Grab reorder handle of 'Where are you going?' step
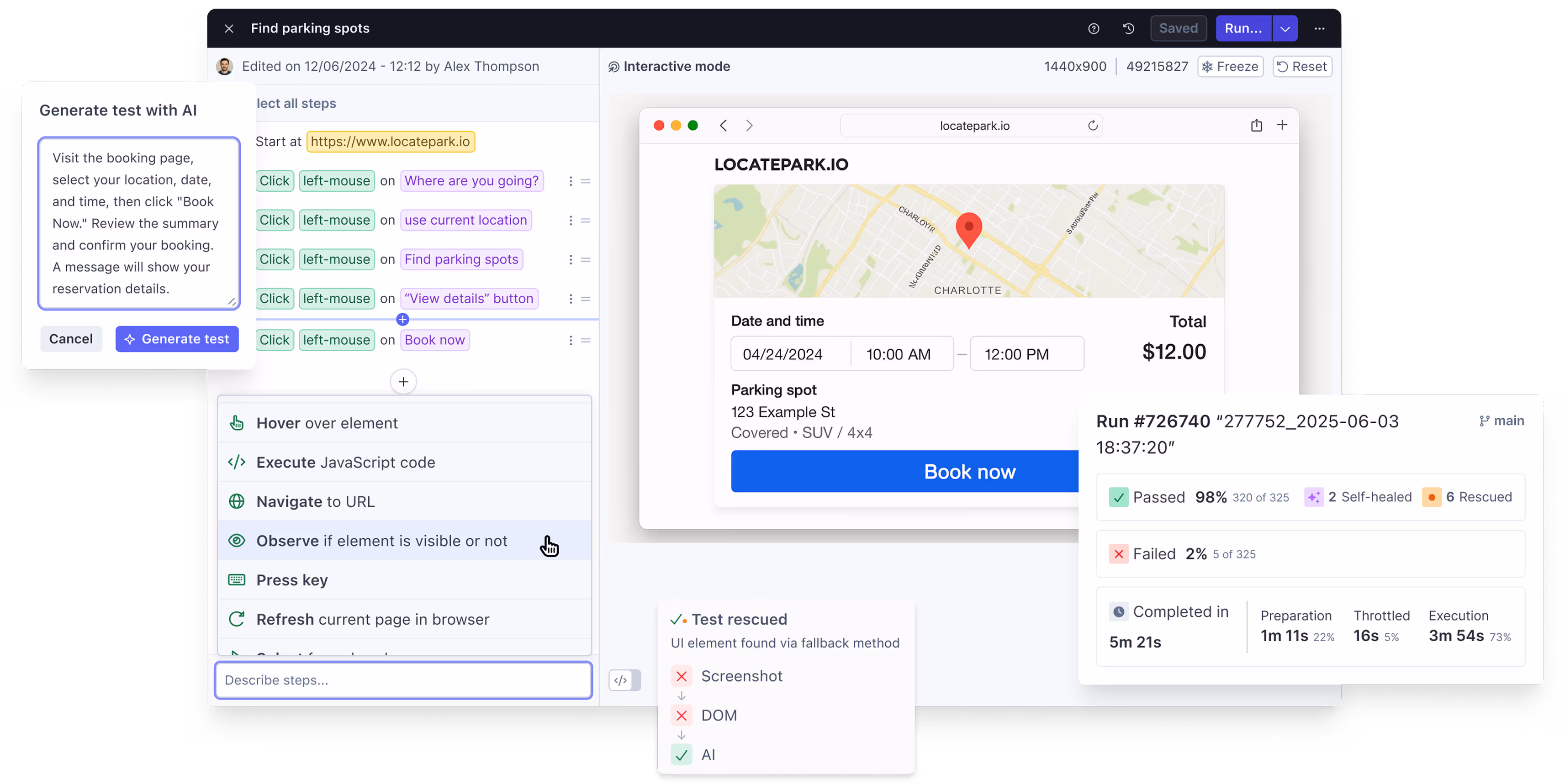Image resolution: width=1565 pixels, height=784 pixels. point(586,181)
